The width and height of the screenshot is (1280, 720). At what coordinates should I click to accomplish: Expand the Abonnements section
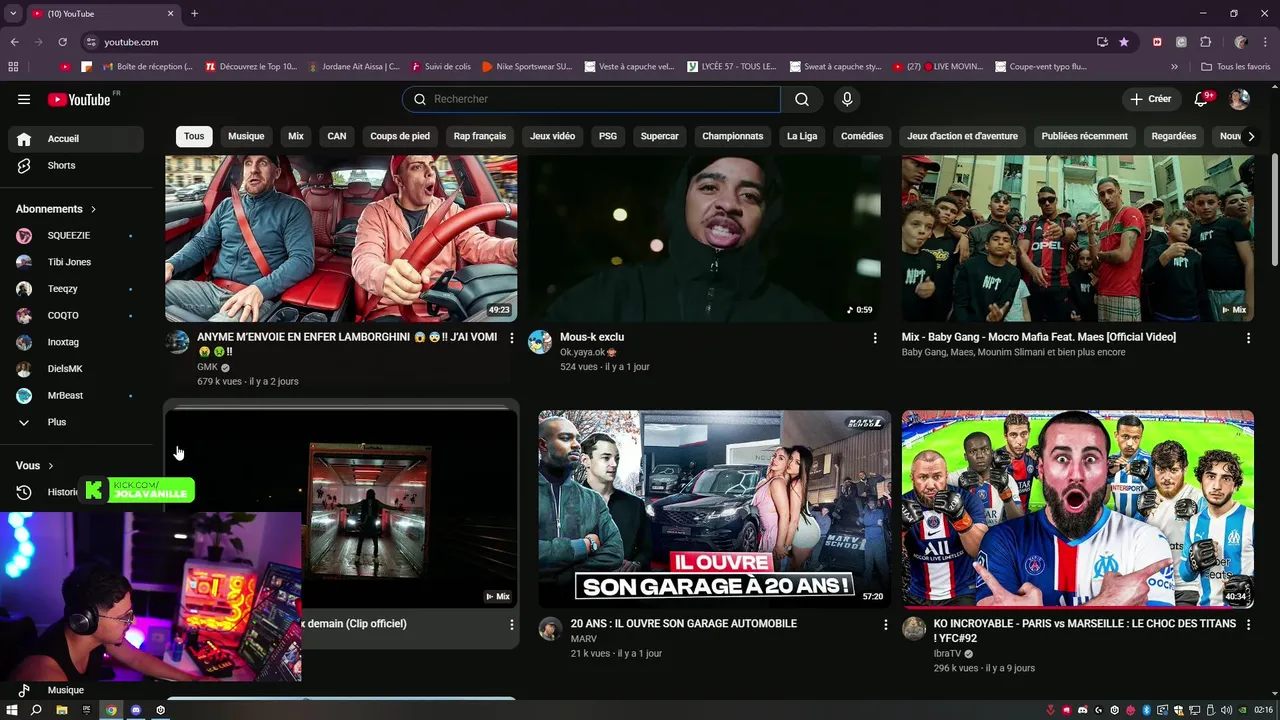(x=56, y=209)
